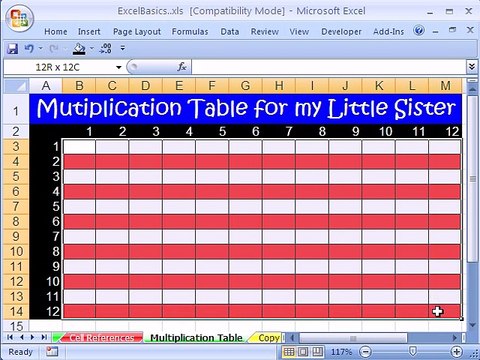Open the Formulas ribbon tab

pos(190,32)
